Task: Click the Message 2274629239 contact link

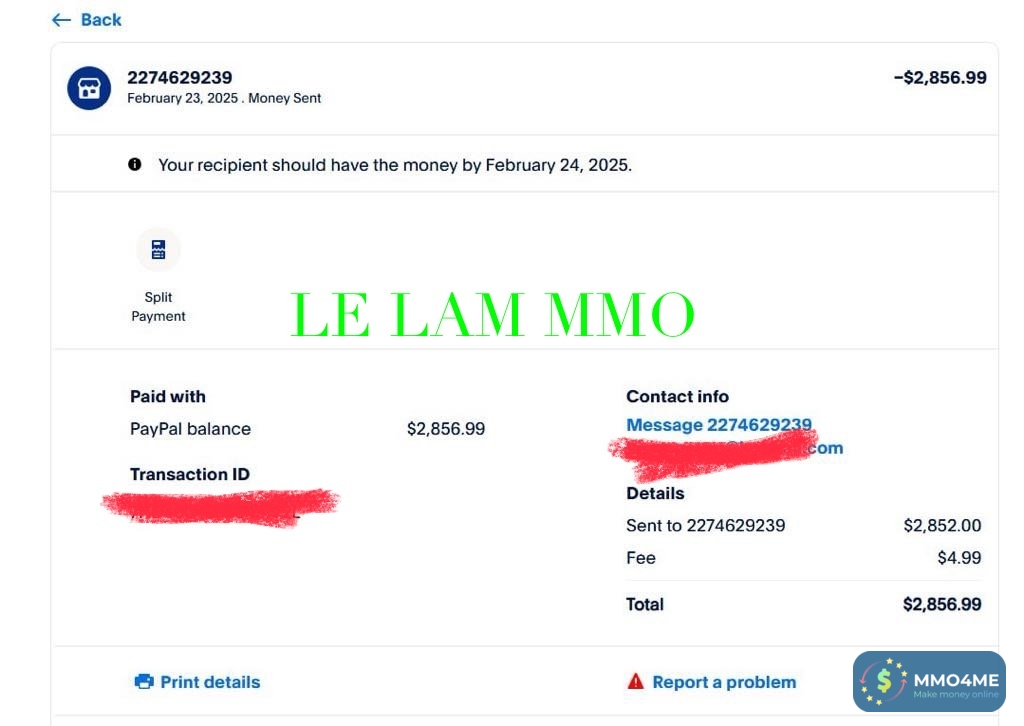Action: click(x=718, y=425)
